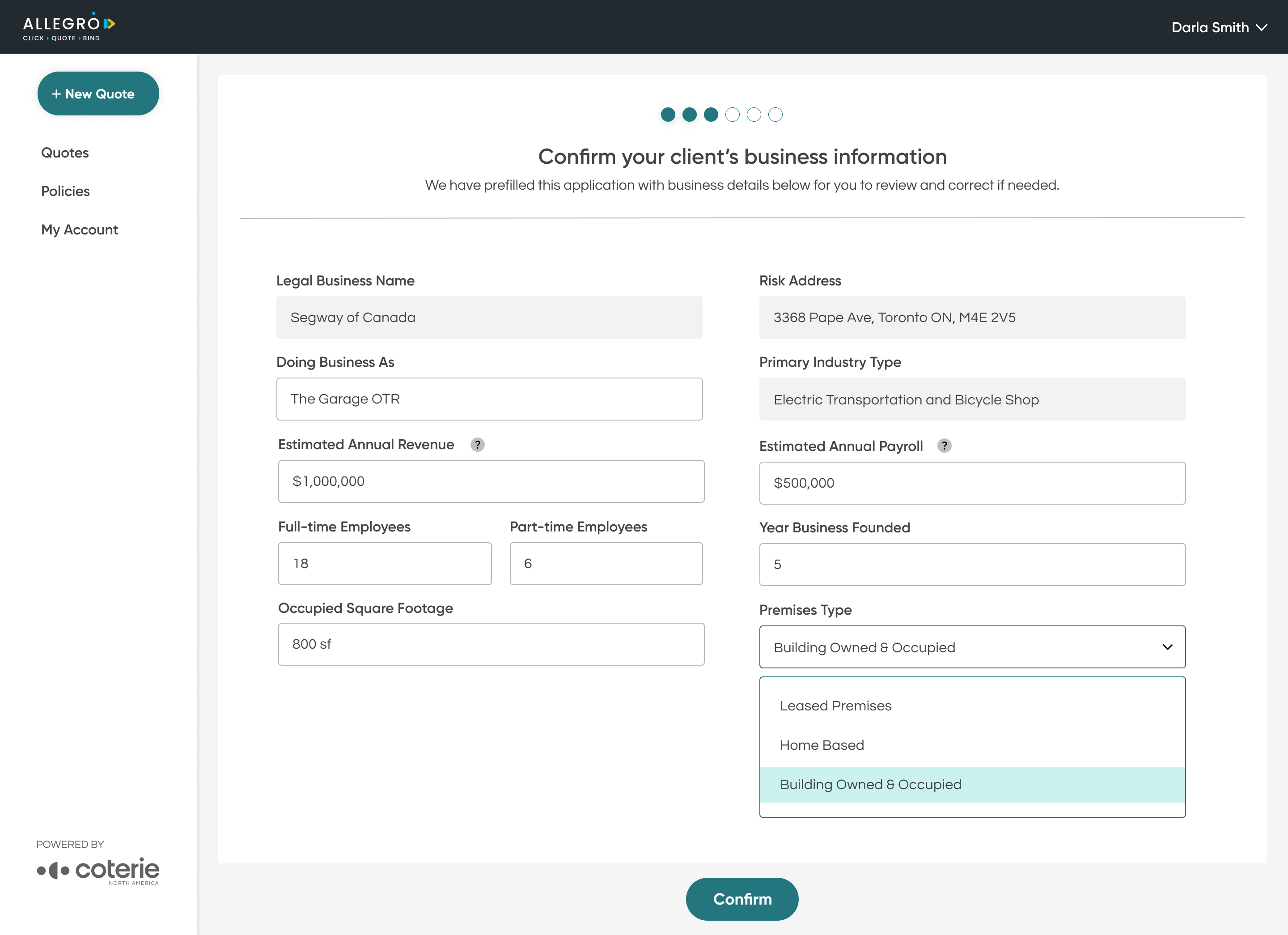Click the first progress step dot
The height and width of the screenshot is (935, 1288).
click(x=668, y=115)
